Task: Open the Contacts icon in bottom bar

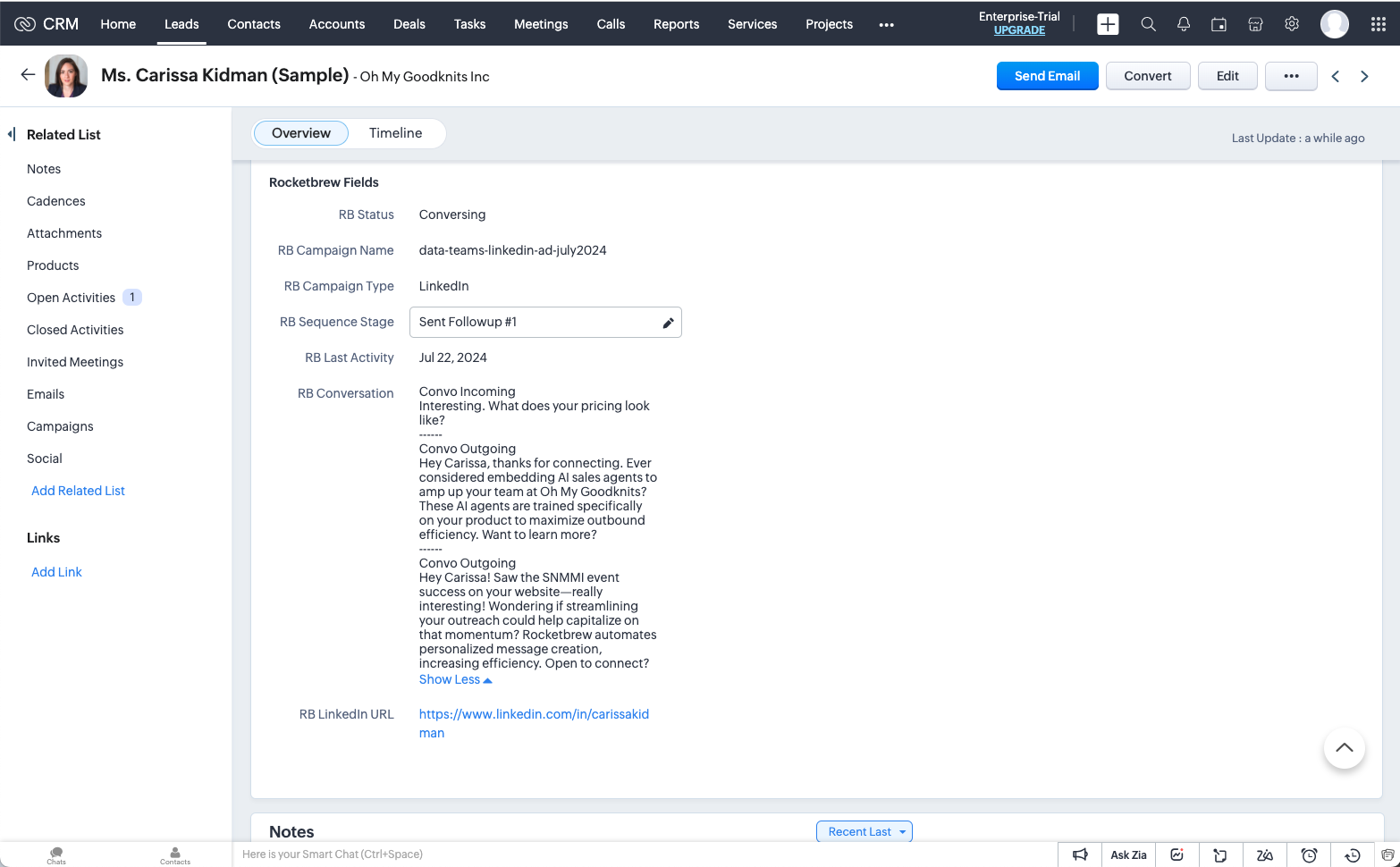Action: 175,855
